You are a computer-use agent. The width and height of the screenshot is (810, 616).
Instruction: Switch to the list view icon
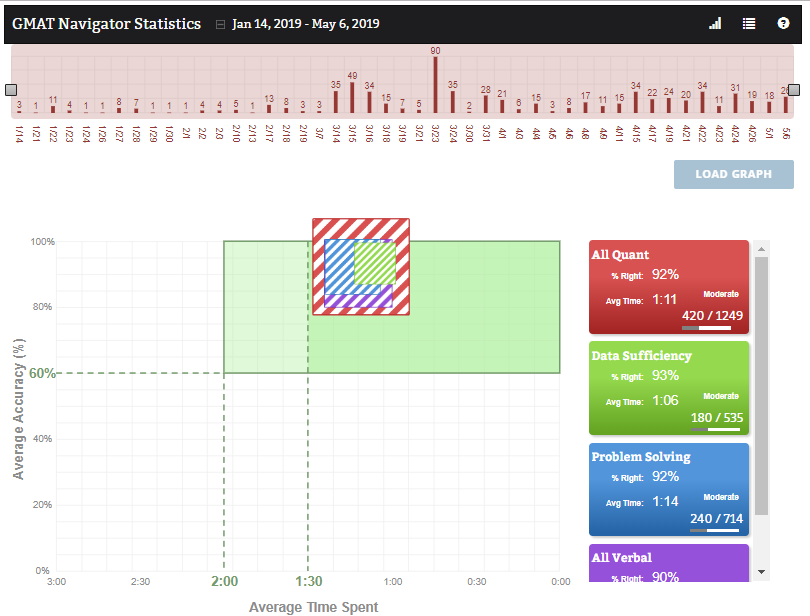tap(749, 24)
